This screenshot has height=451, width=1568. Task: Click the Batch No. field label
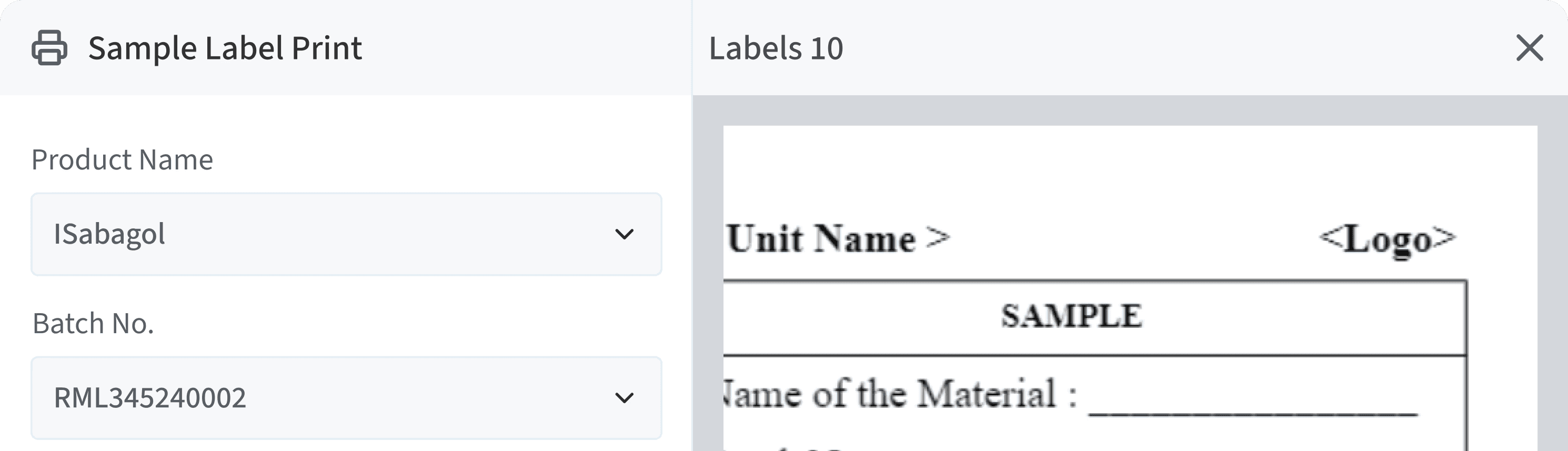point(95,323)
